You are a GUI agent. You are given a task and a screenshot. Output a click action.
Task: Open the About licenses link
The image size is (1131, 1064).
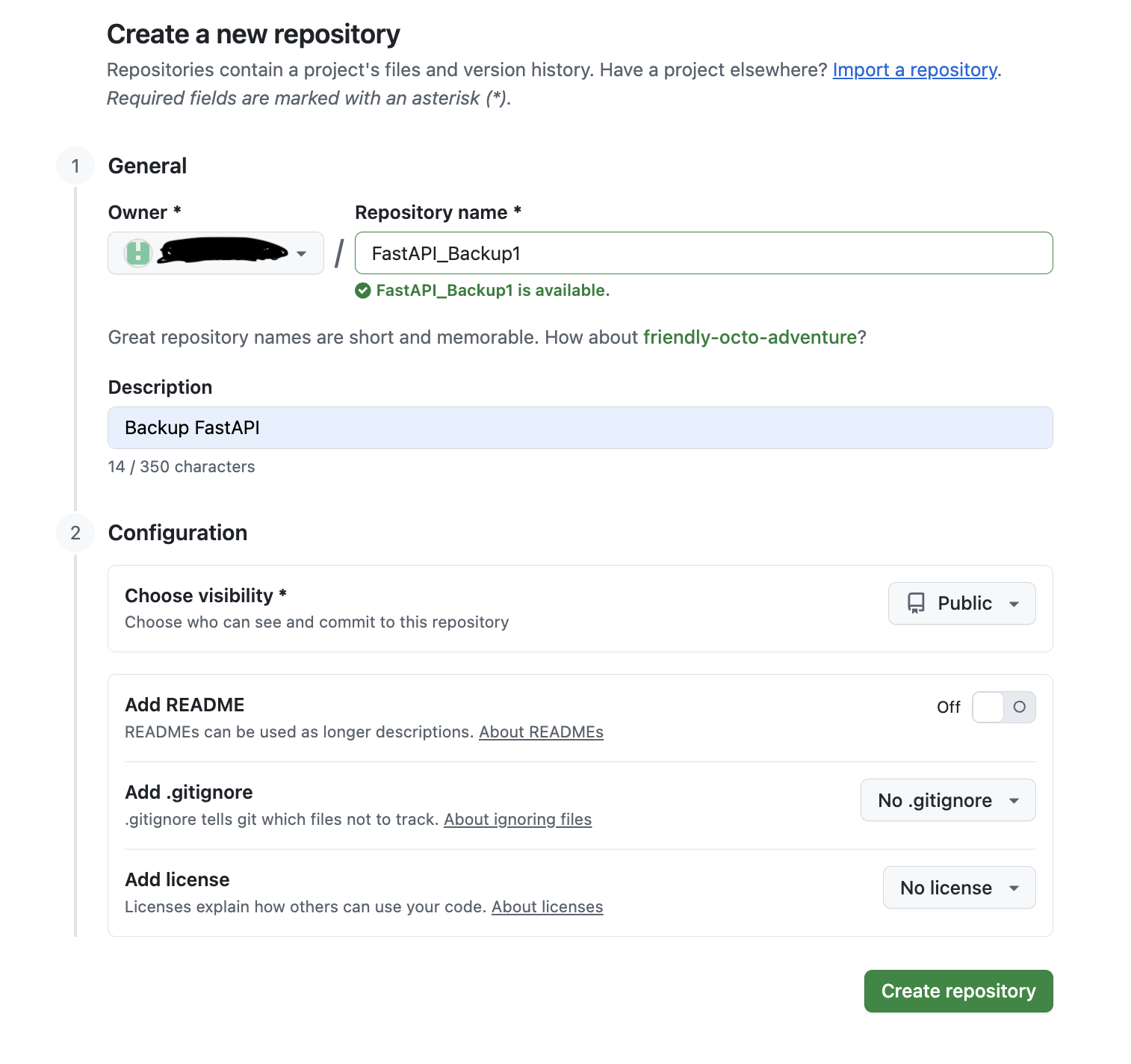click(x=547, y=907)
